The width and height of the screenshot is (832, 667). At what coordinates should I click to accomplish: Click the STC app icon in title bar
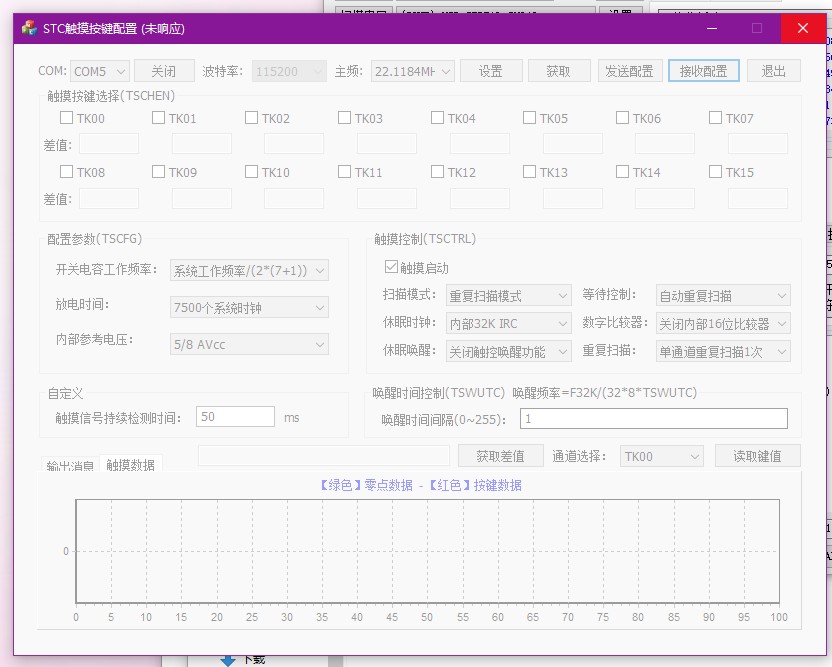(x=29, y=28)
